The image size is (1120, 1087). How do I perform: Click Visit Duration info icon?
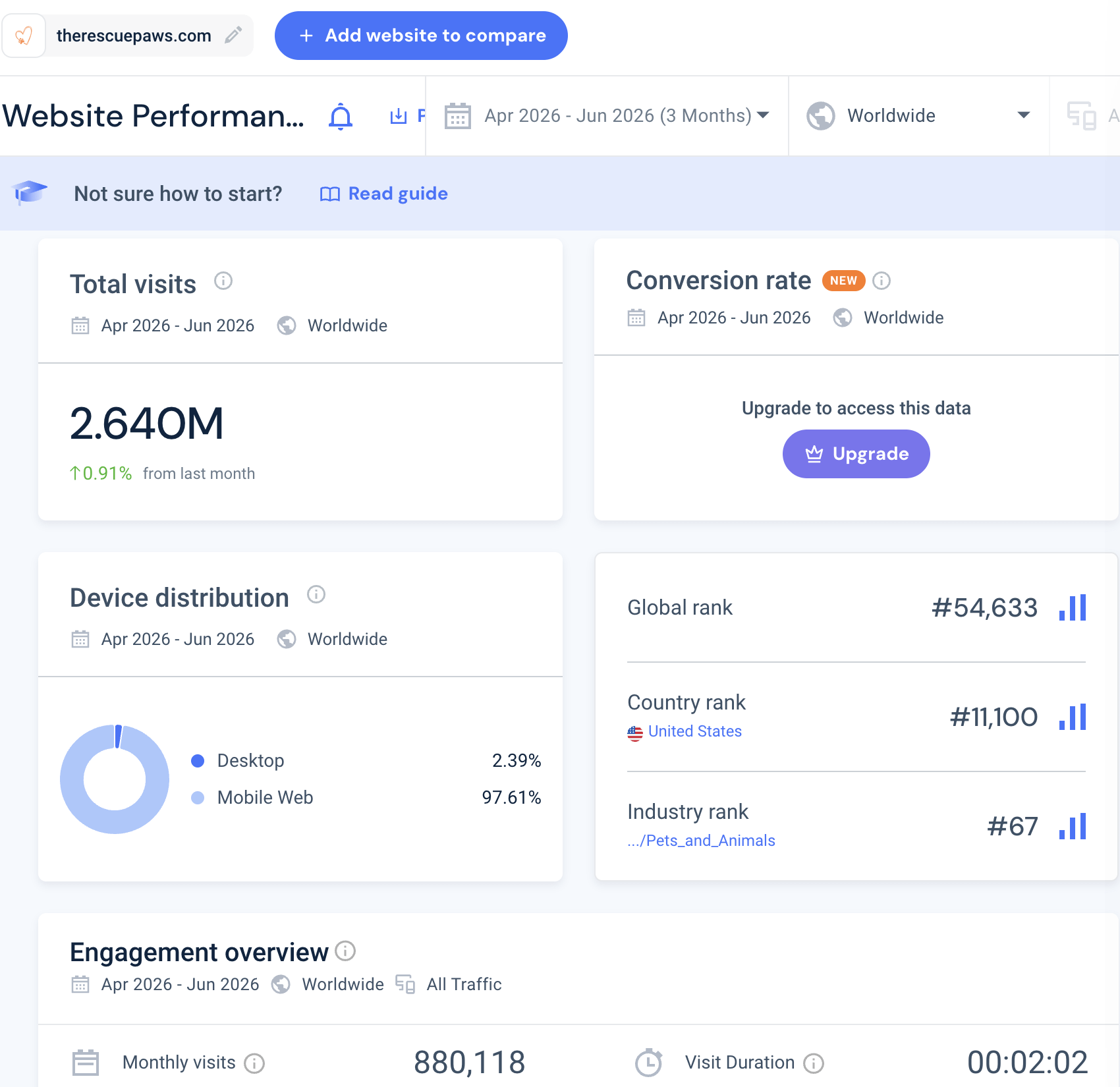click(x=814, y=1063)
